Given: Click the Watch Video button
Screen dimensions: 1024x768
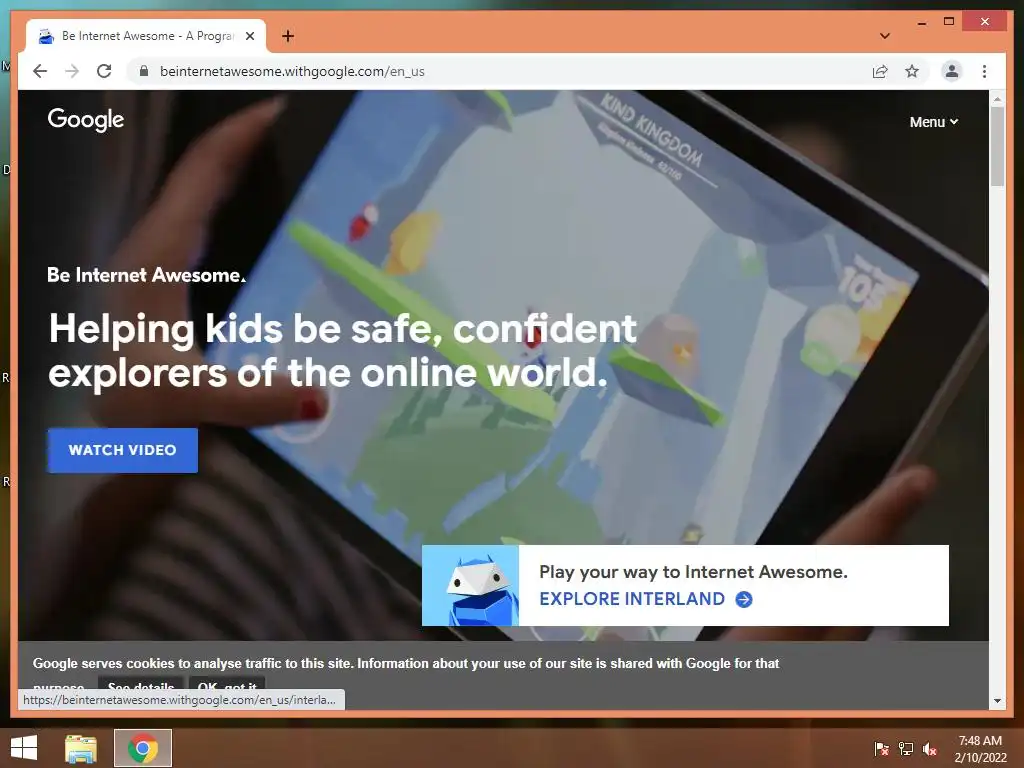Looking at the screenshot, I should click(123, 450).
